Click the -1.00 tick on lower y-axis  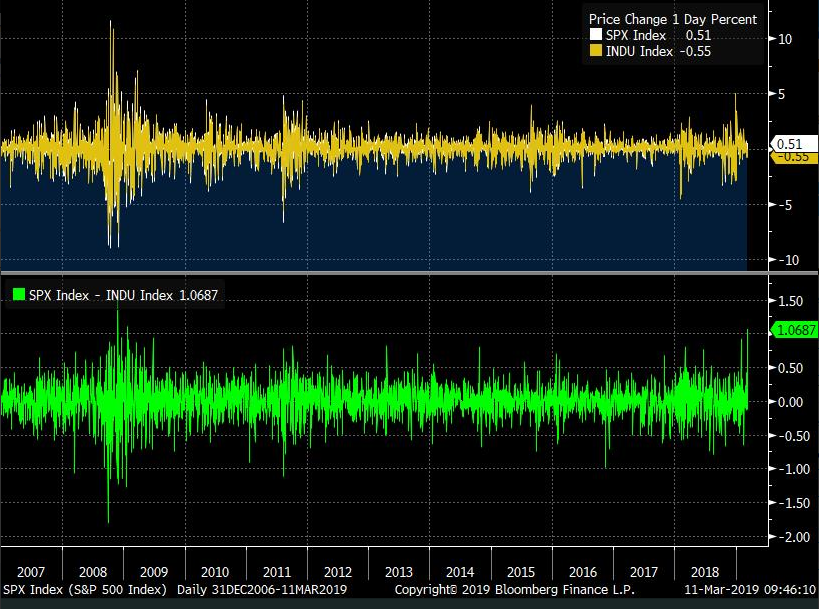793,469
